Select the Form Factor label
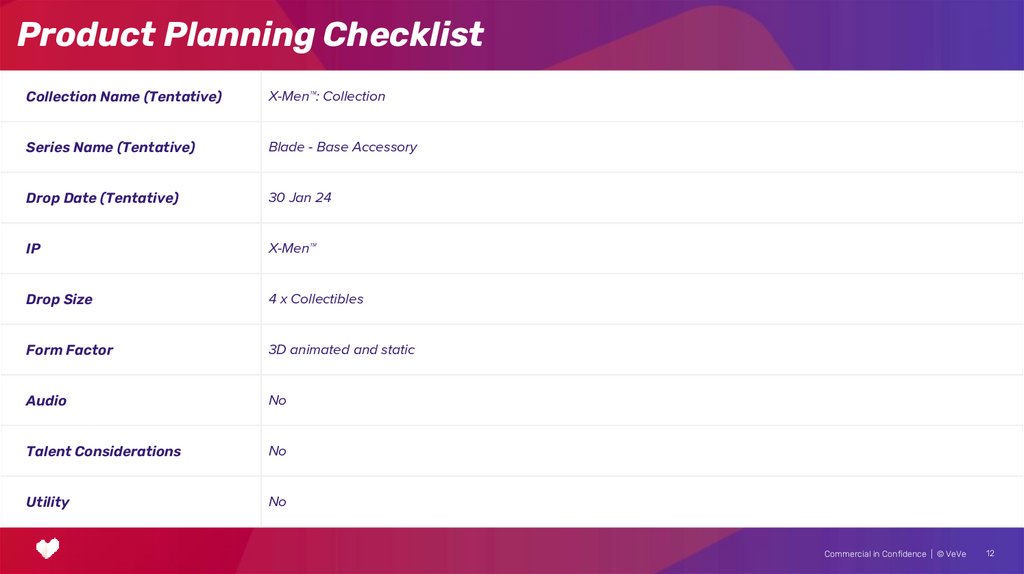Viewport: 1024px width, 574px height. tap(69, 350)
